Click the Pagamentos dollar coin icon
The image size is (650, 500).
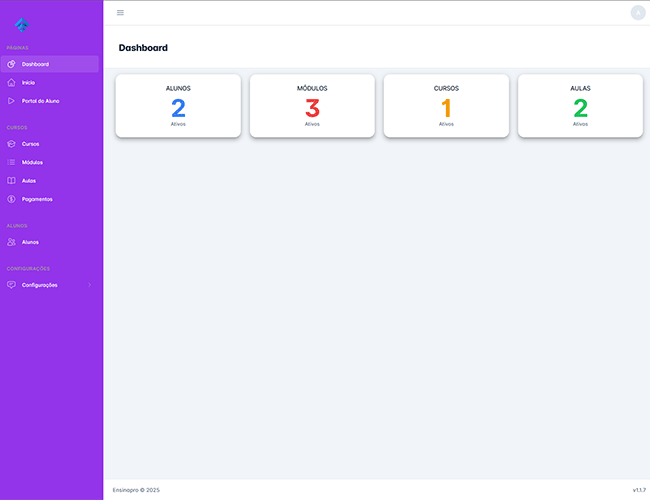click(11, 199)
